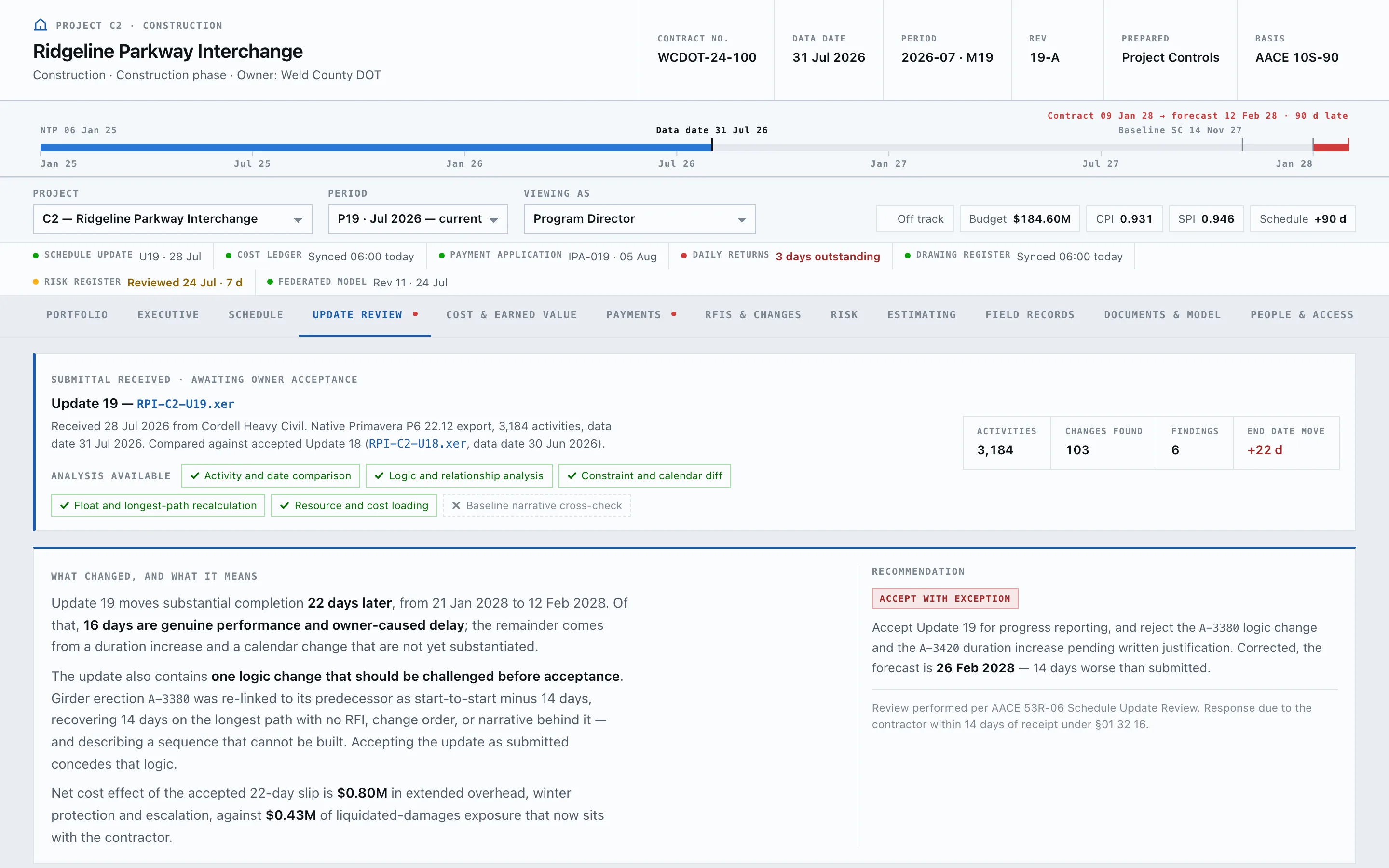
Task: Click checkmark icon on Activity and date comparison
Action: tap(194, 476)
